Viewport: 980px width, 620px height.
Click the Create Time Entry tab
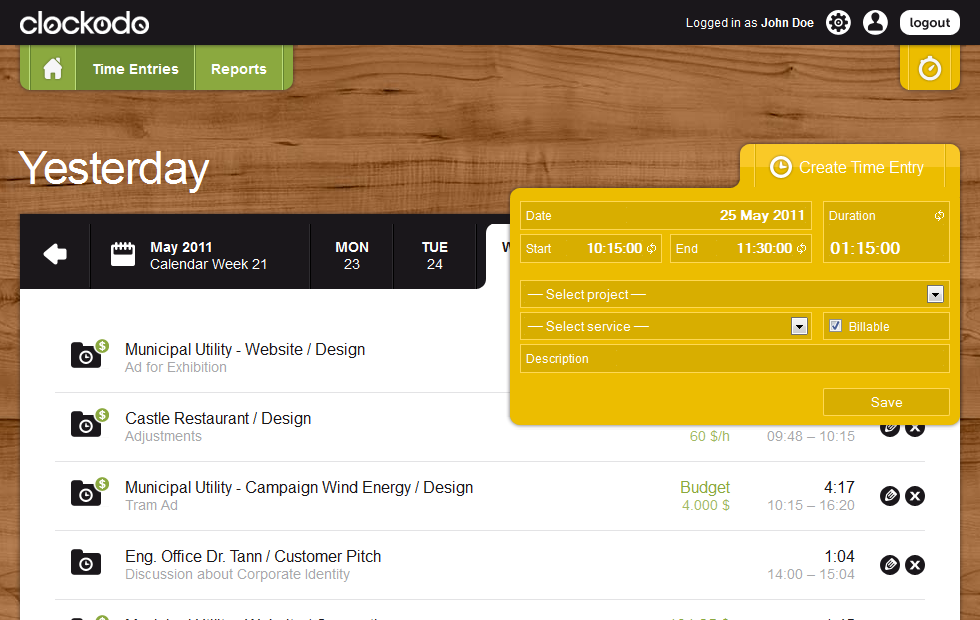coord(849,167)
